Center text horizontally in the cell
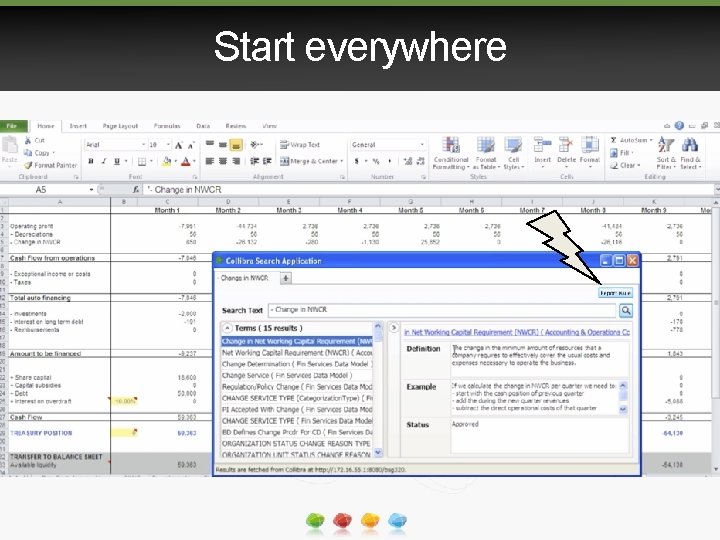This screenshot has height=540, width=720. [223, 161]
